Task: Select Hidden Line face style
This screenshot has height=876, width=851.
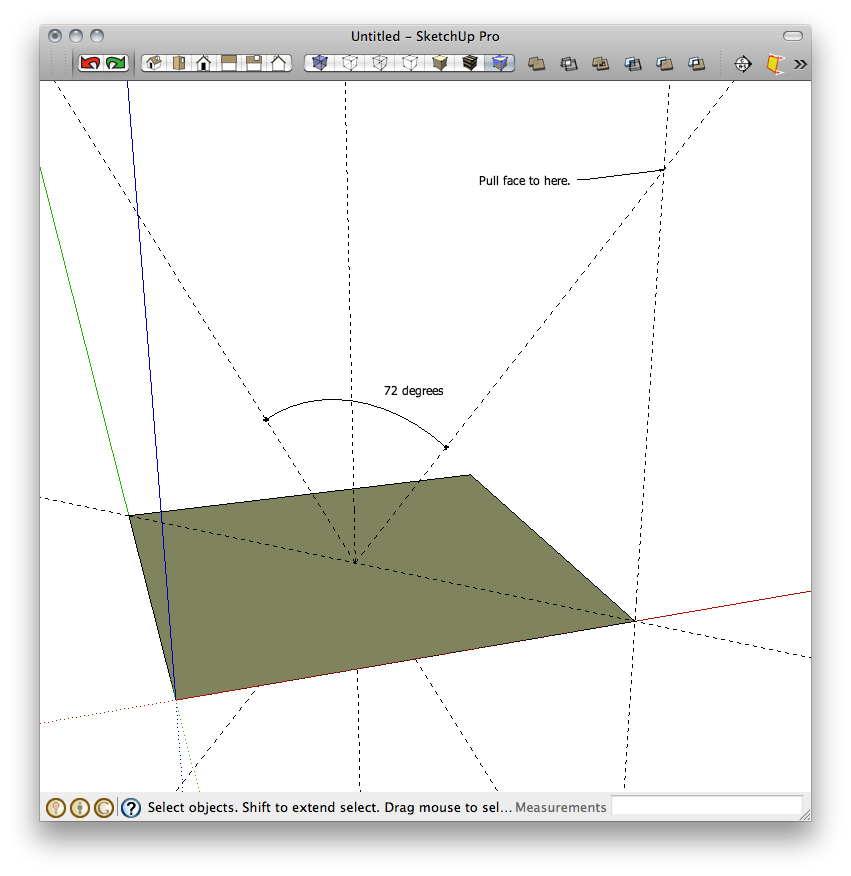Action: tap(410, 63)
